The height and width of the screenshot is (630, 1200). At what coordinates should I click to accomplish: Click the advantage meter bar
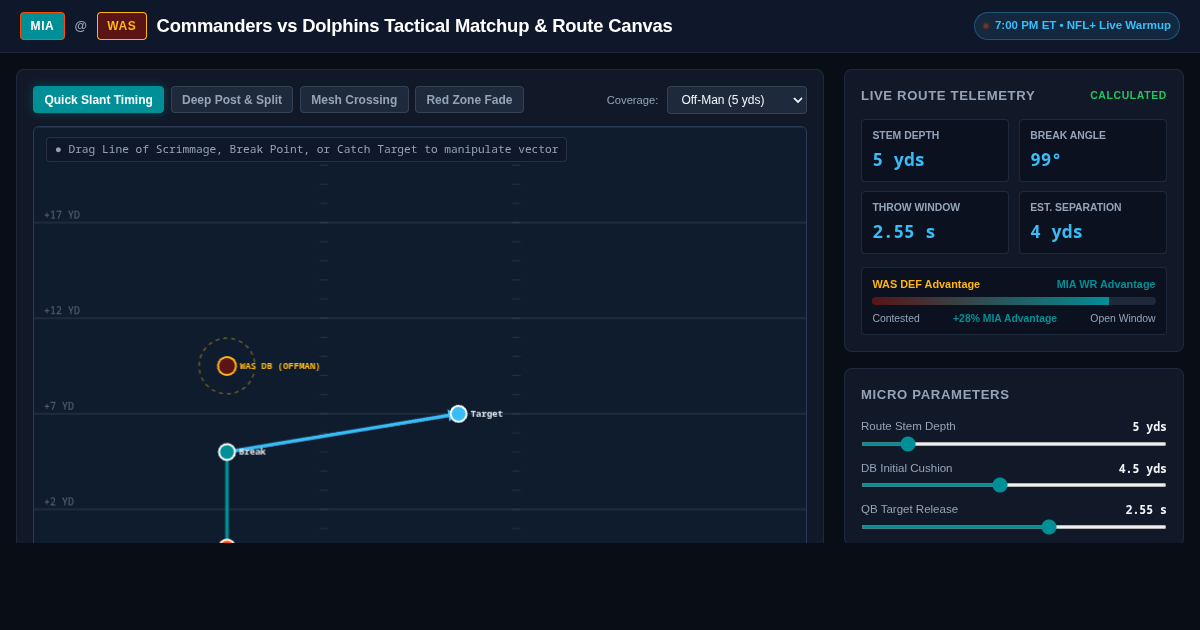tap(1013, 301)
